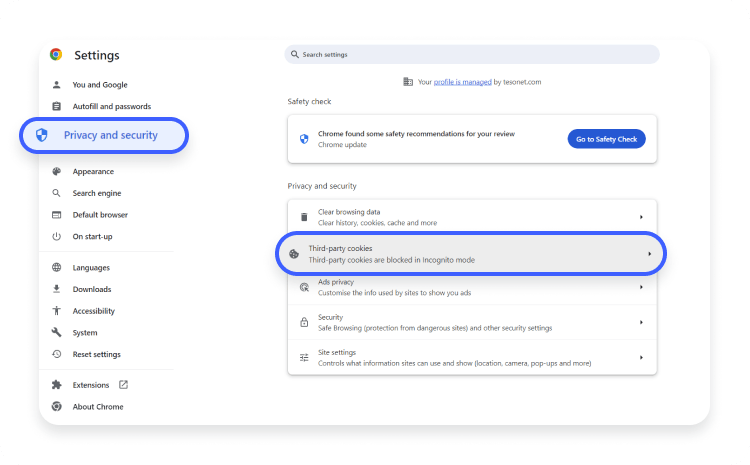This screenshot has height=465, width=750.
Task: Click the trash icon for Clear browsing data
Action: pyautogui.click(x=304, y=217)
